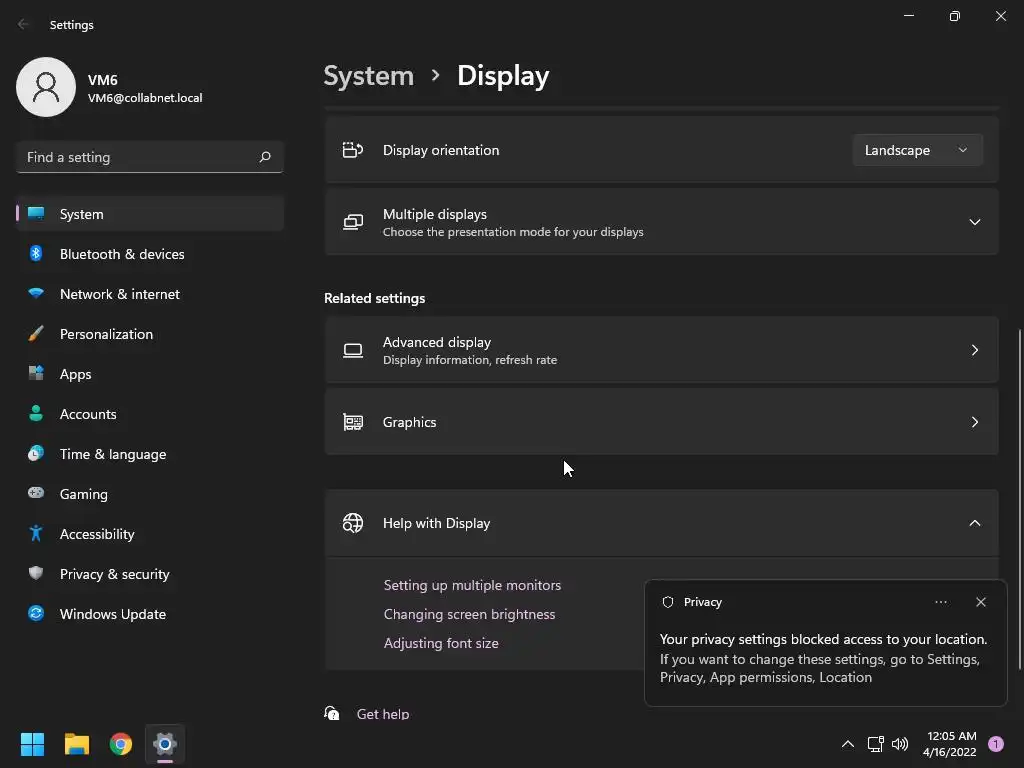Viewport: 1024px width, 768px height.
Task: Dismiss the Privacy notification popup
Action: coord(980,602)
